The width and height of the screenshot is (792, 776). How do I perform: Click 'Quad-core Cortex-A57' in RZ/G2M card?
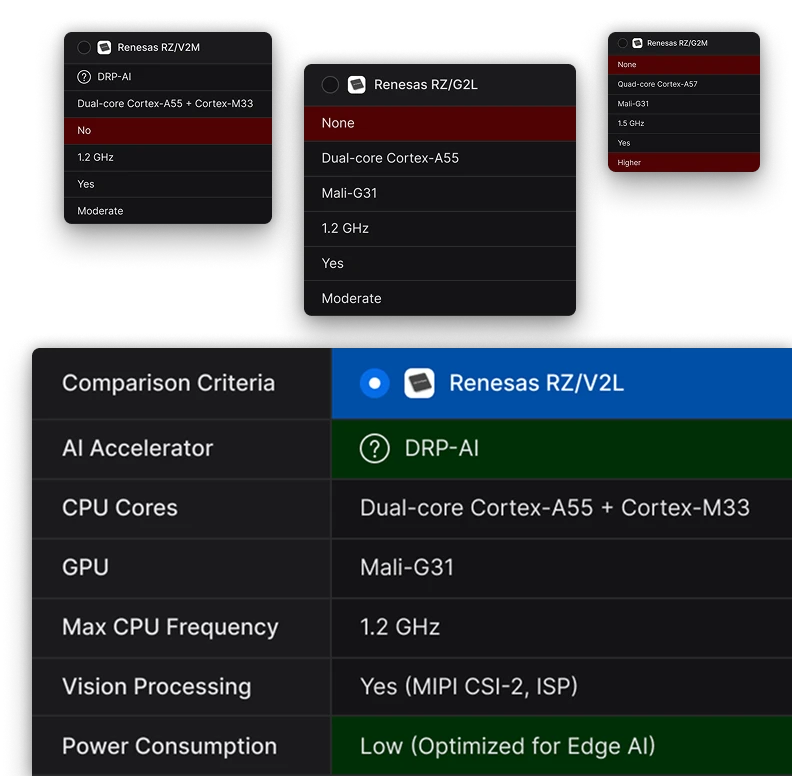[x=657, y=84]
